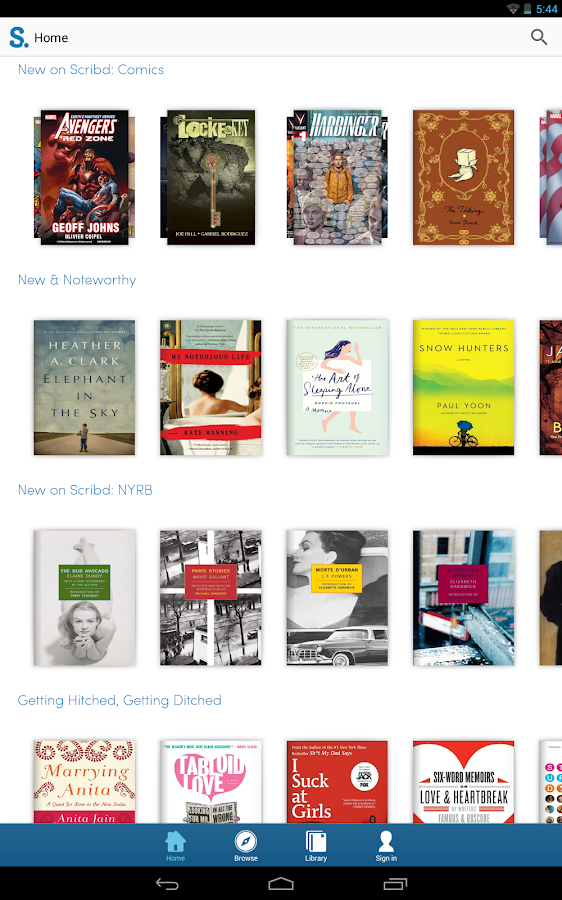Open I Suck at Girls book cover
562x900 pixels.
[x=337, y=782]
